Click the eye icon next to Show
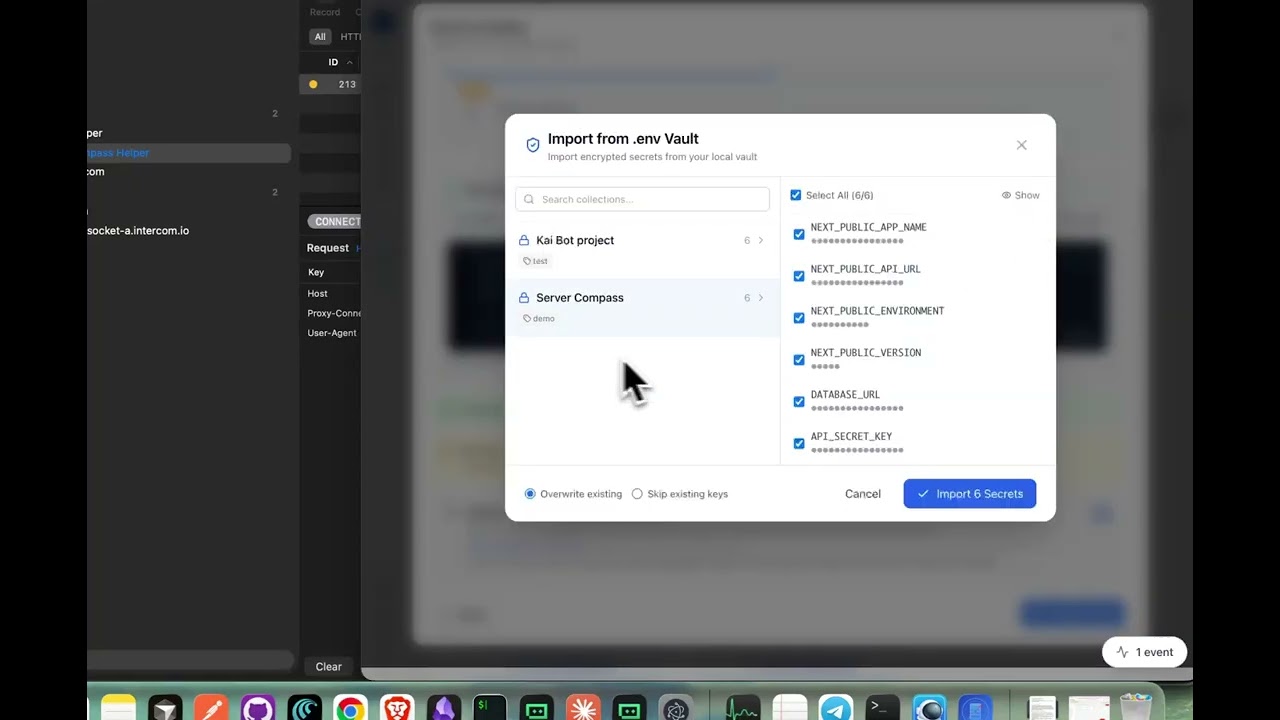The image size is (1280, 720). coord(1006,195)
